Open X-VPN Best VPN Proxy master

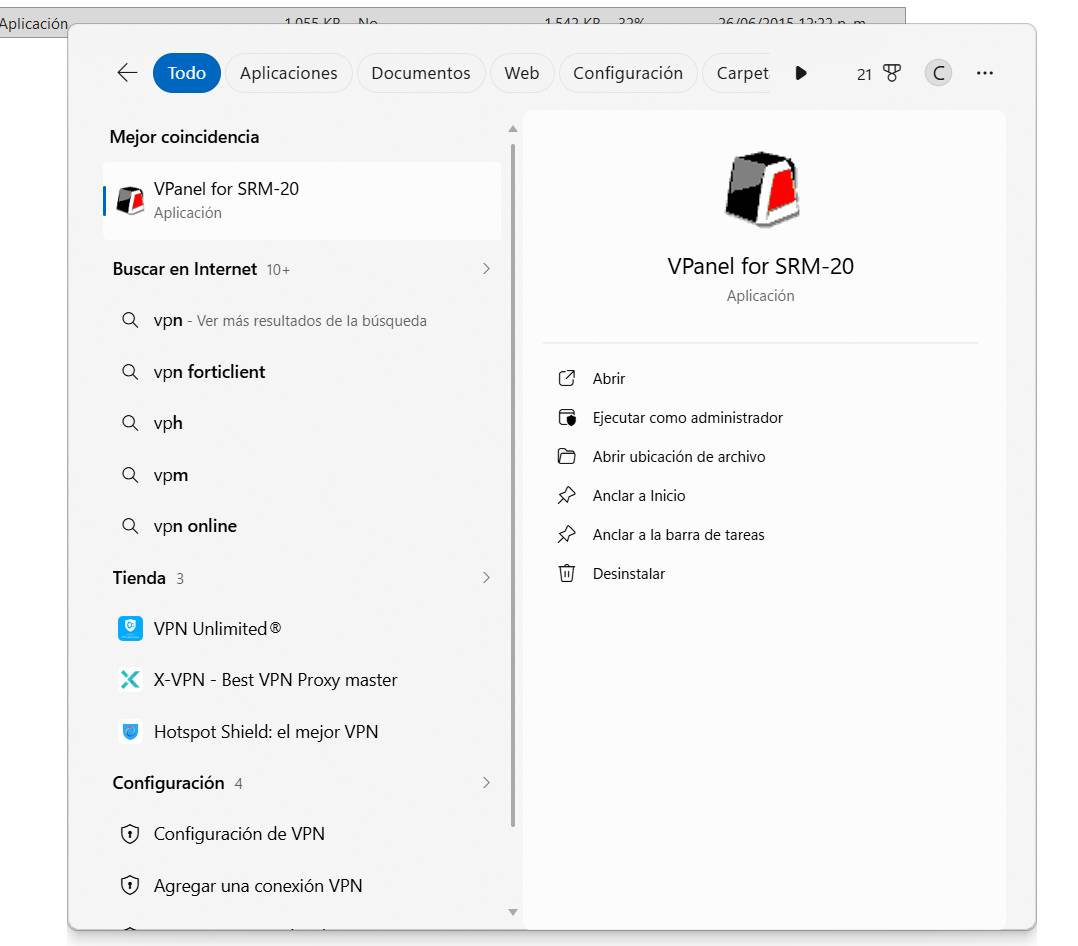click(x=302, y=680)
